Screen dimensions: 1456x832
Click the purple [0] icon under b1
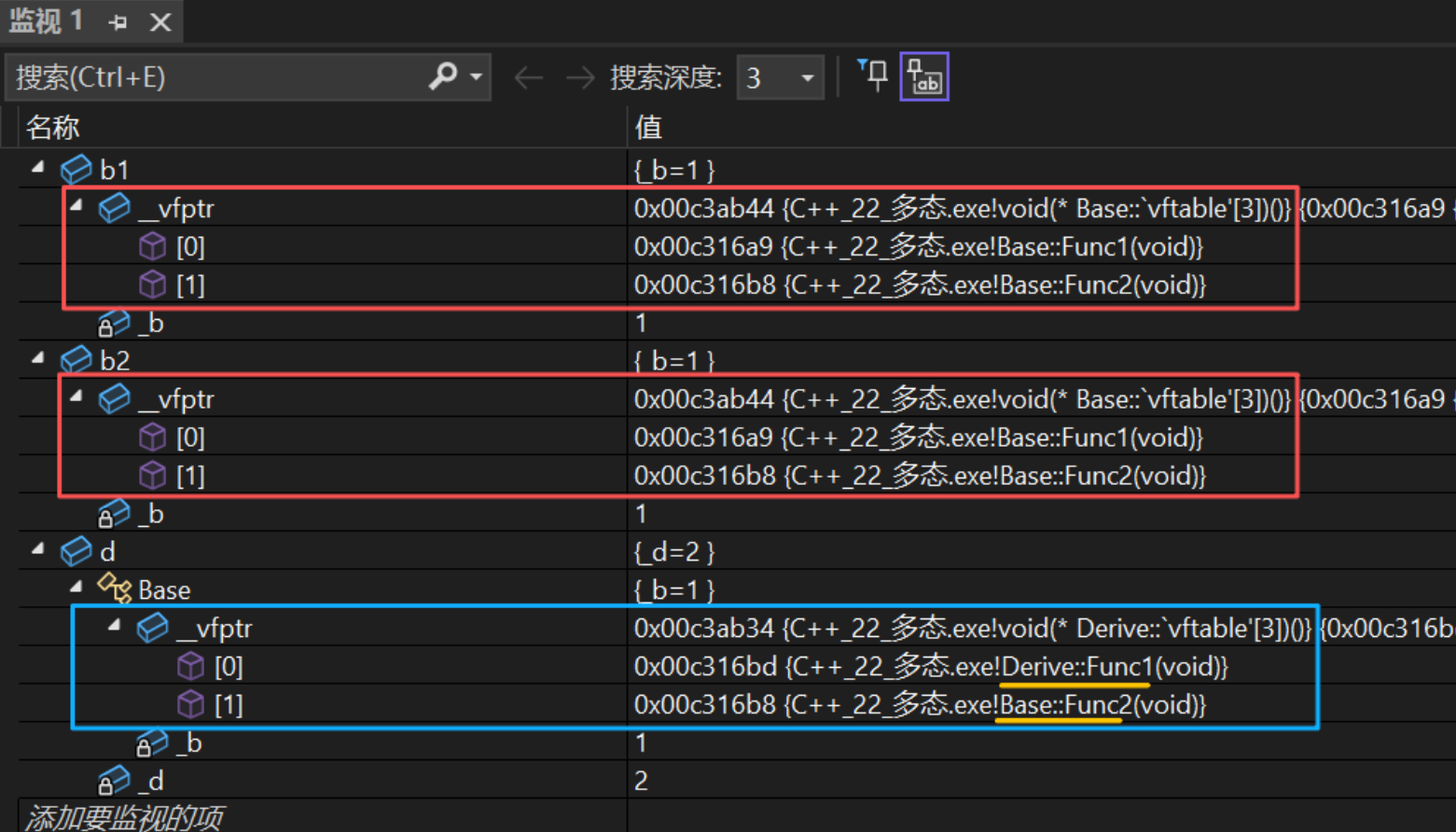(x=152, y=246)
